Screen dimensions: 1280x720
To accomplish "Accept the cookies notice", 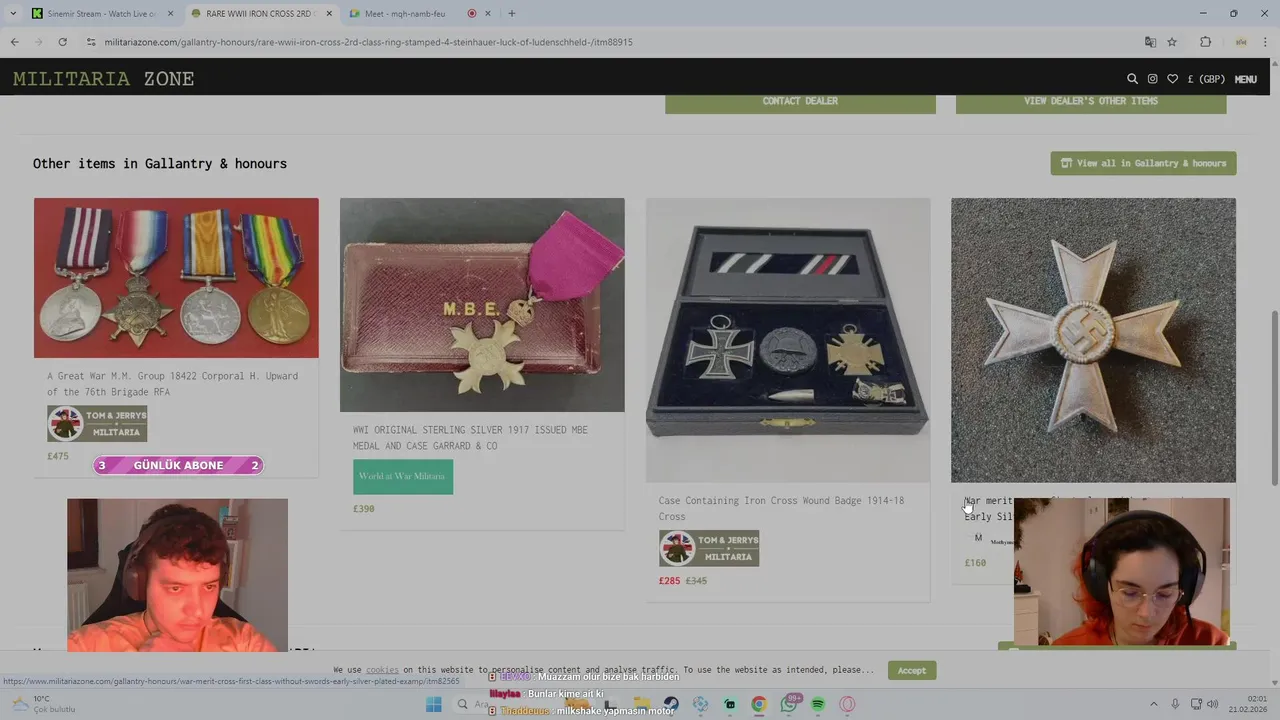I will click(911, 670).
